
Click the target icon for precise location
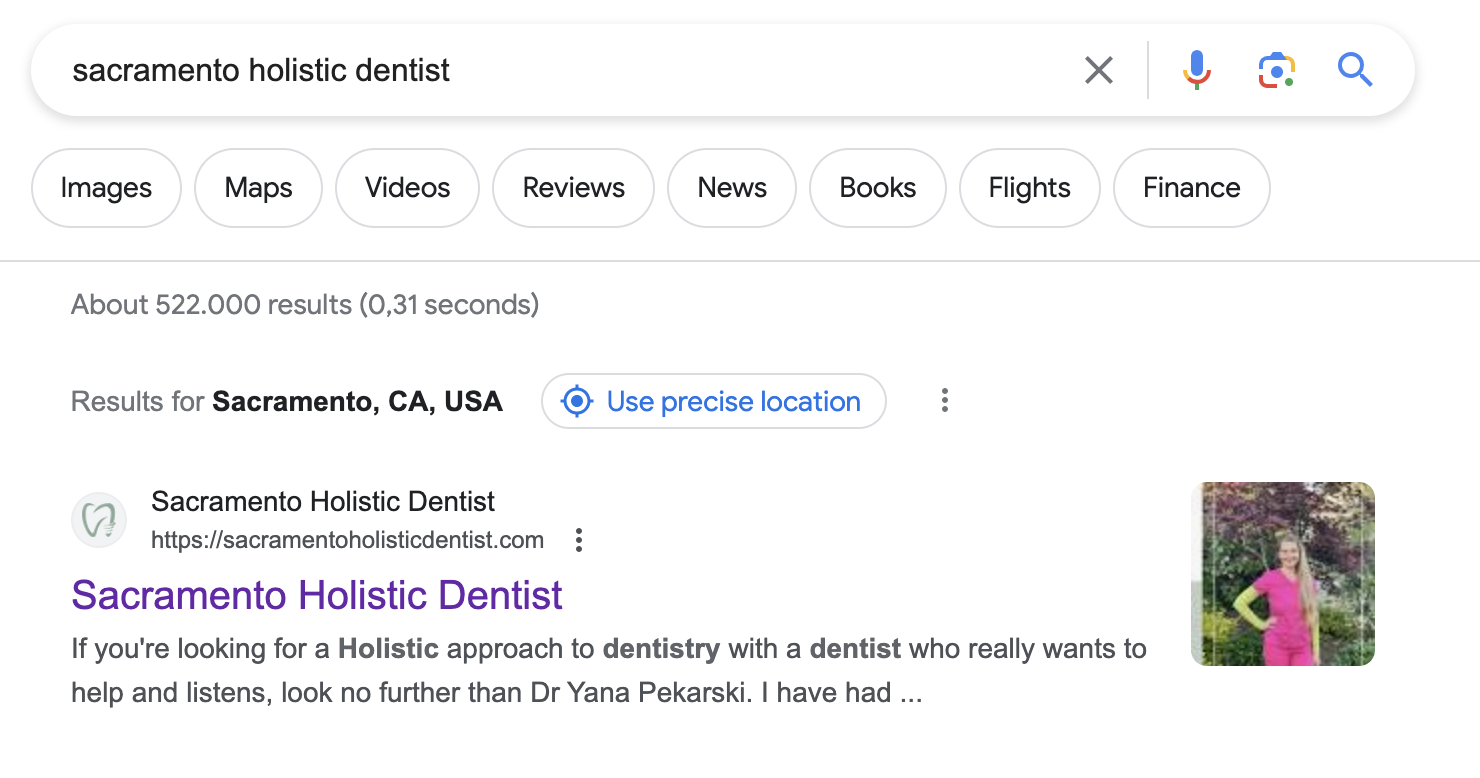[577, 402]
